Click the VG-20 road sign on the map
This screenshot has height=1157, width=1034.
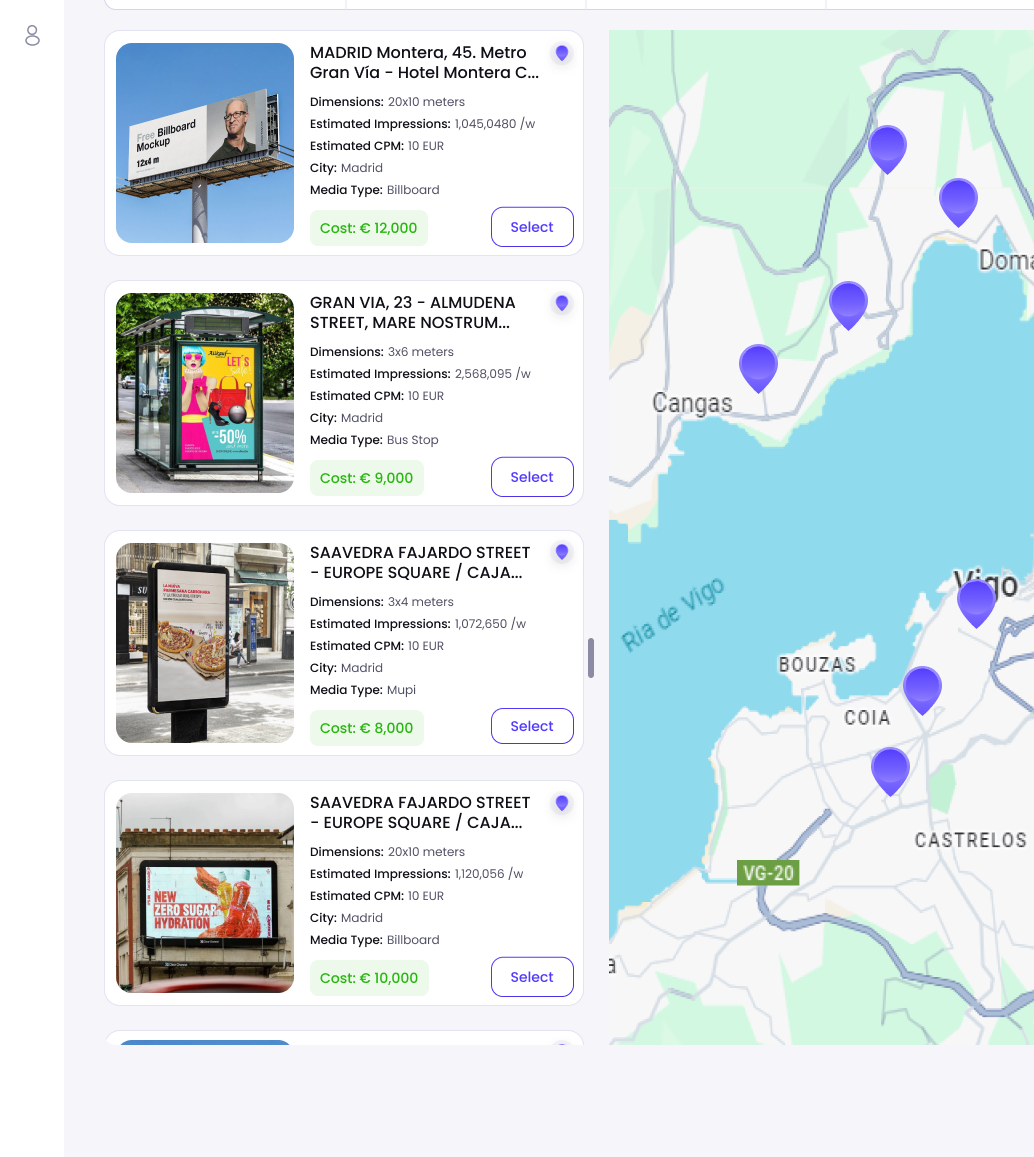(x=768, y=873)
